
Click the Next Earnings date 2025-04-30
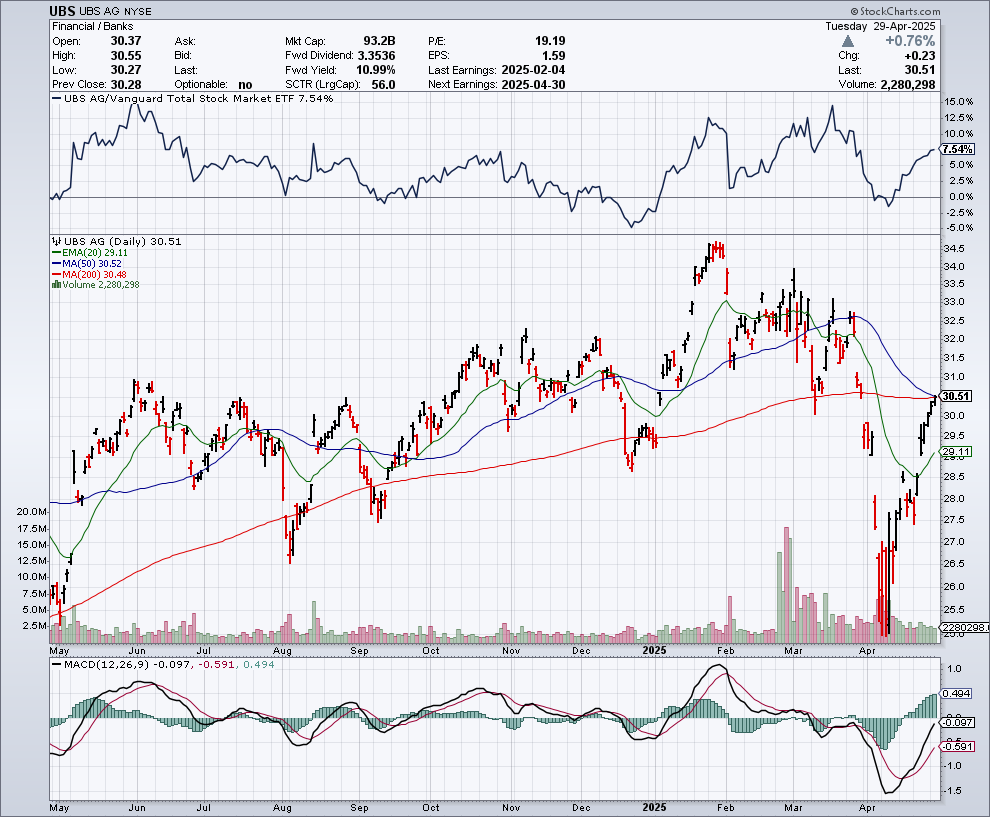click(534, 85)
